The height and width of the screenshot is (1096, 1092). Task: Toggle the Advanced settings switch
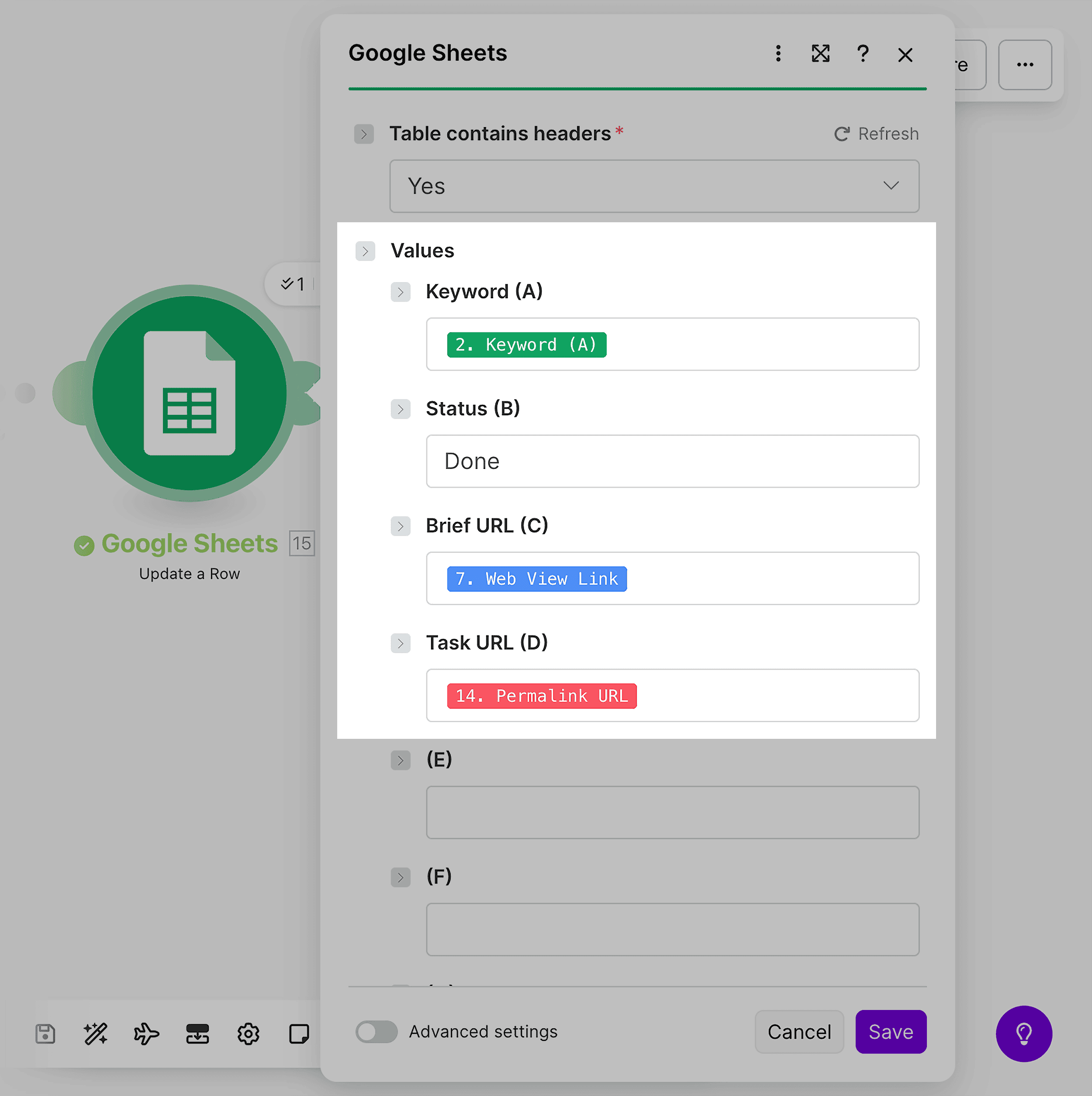376,1032
